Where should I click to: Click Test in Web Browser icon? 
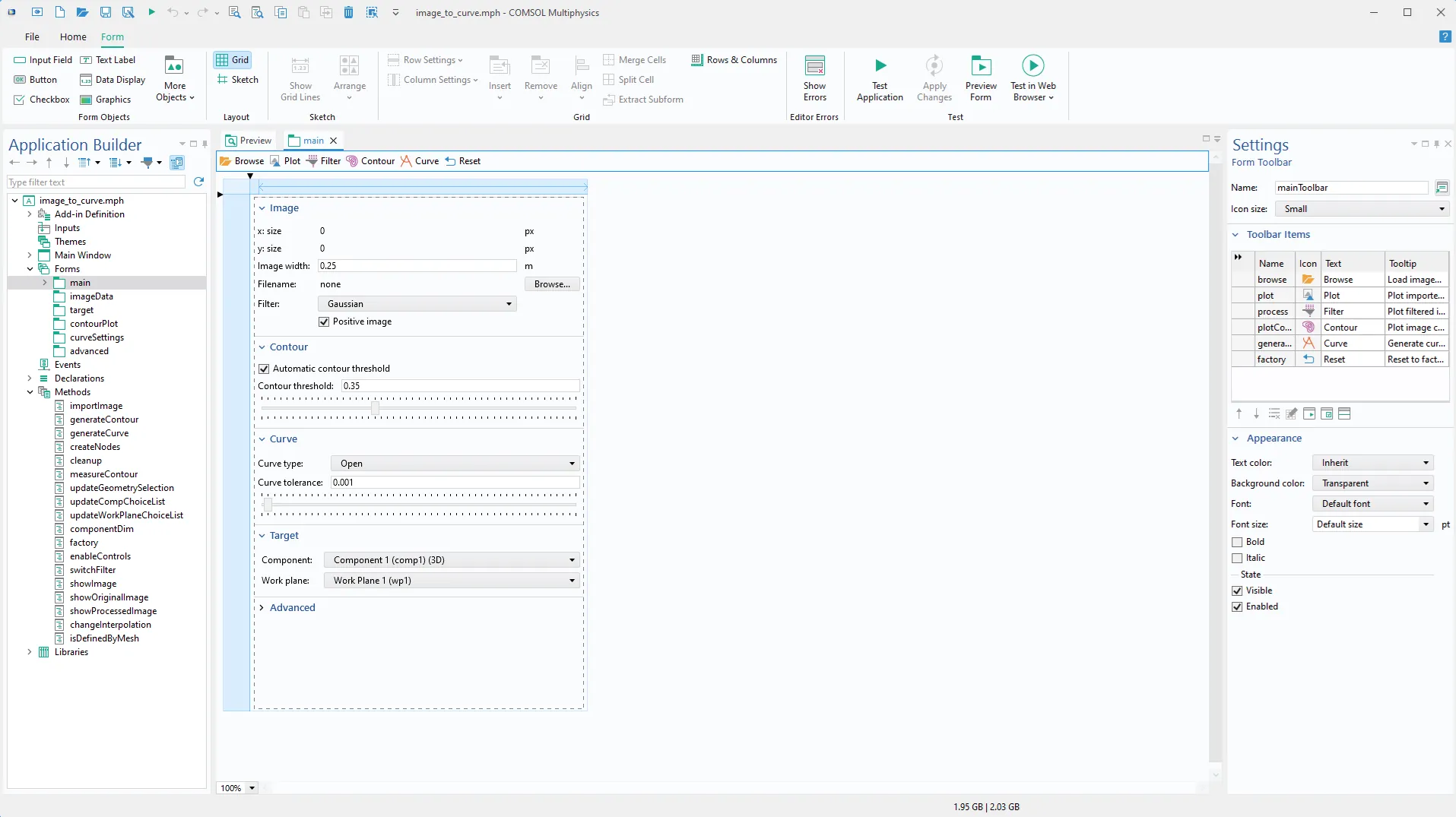coord(1033,66)
